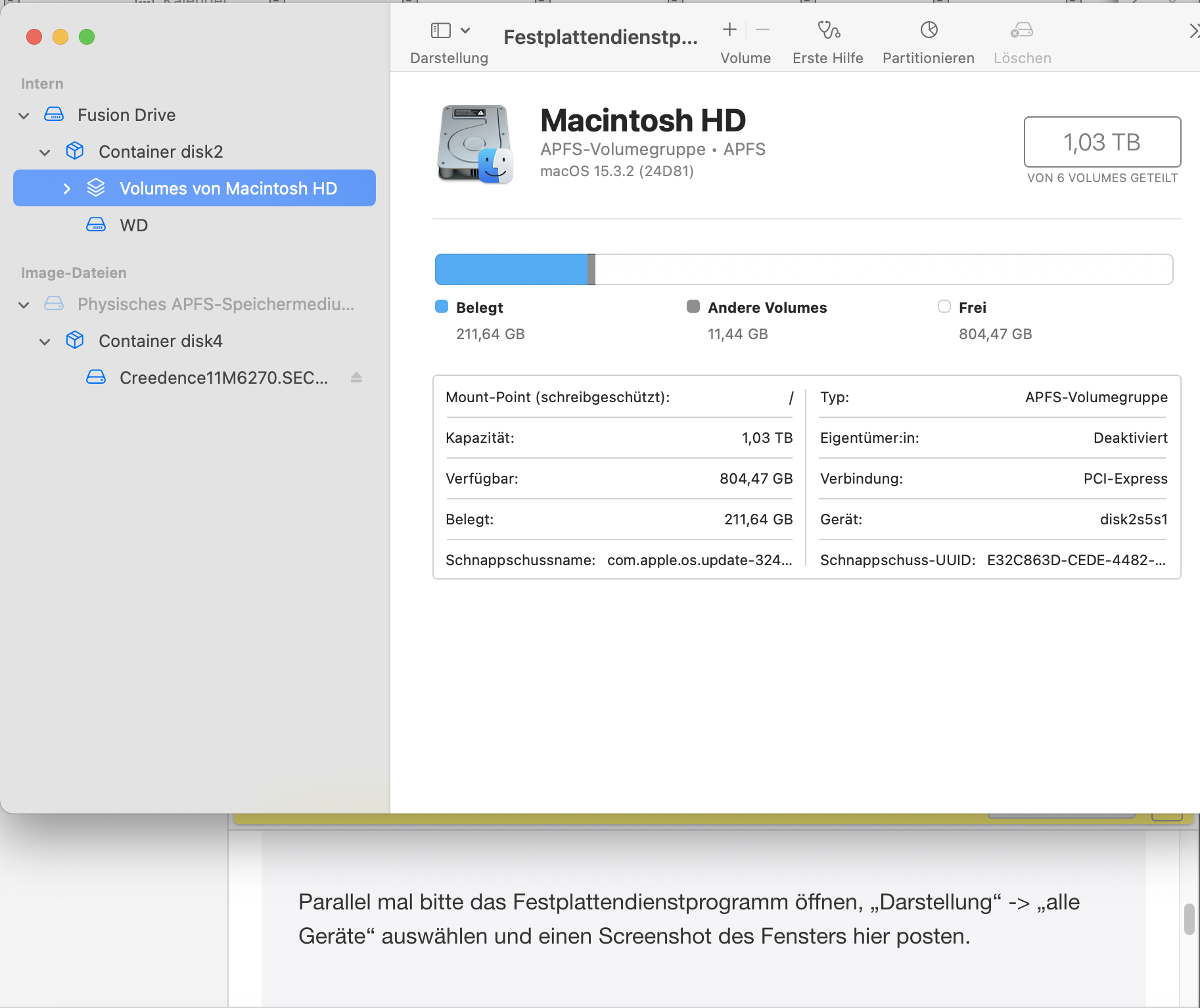The image size is (1200, 1008).
Task: Open the Darstellung dropdown chevron
Action: tap(465, 30)
